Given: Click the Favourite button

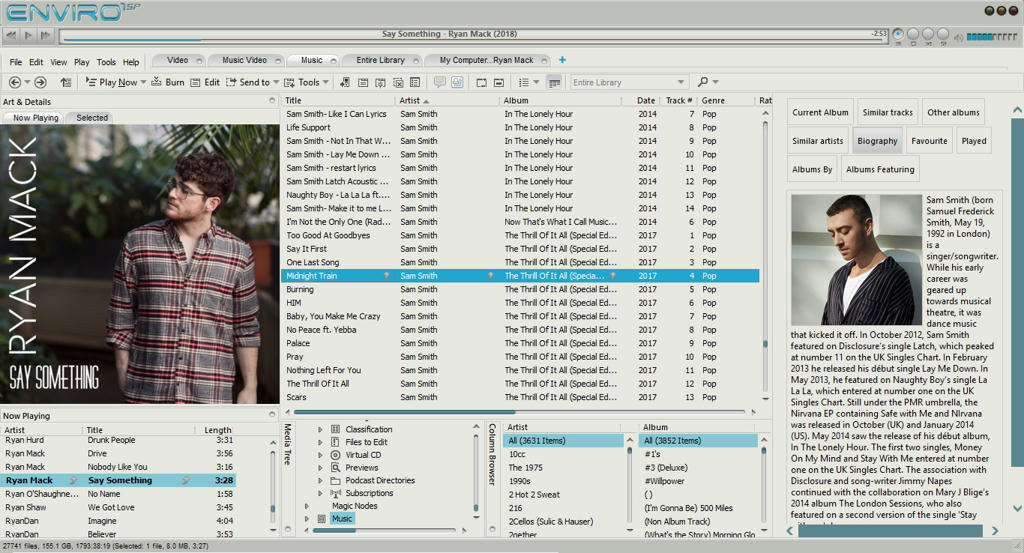Looking at the screenshot, I should pos(929,140).
